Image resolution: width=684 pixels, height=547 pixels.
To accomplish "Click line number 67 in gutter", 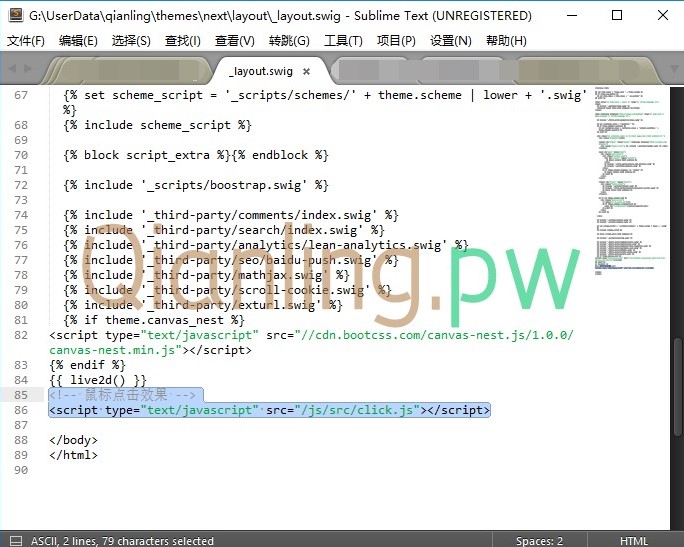I will coord(21,95).
